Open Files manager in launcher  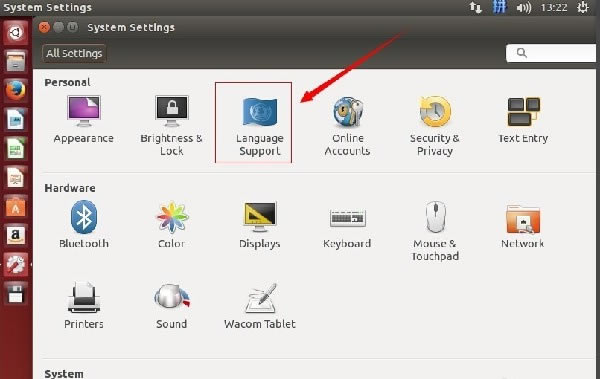point(15,61)
